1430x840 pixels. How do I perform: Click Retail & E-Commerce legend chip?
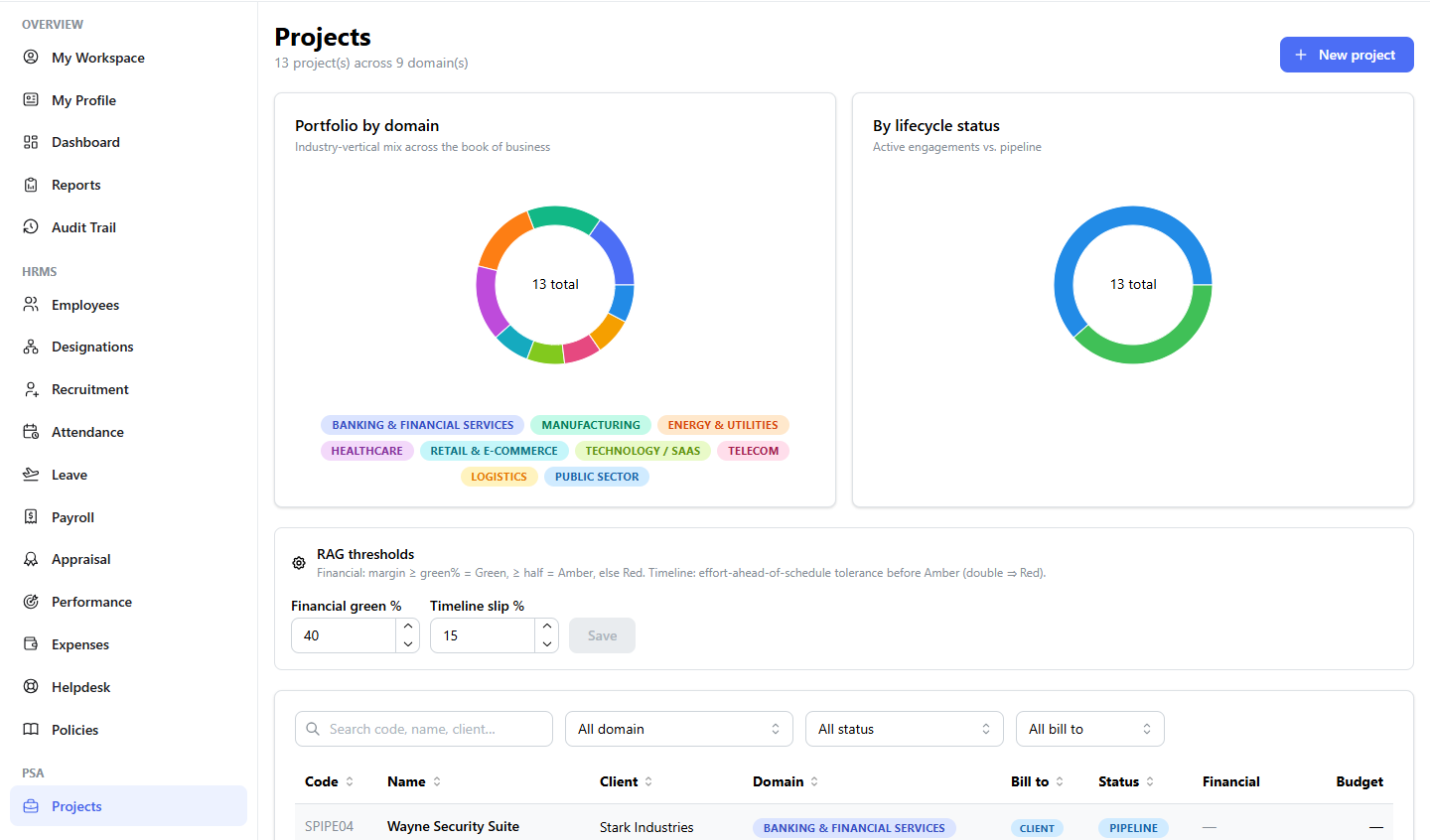(x=494, y=451)
